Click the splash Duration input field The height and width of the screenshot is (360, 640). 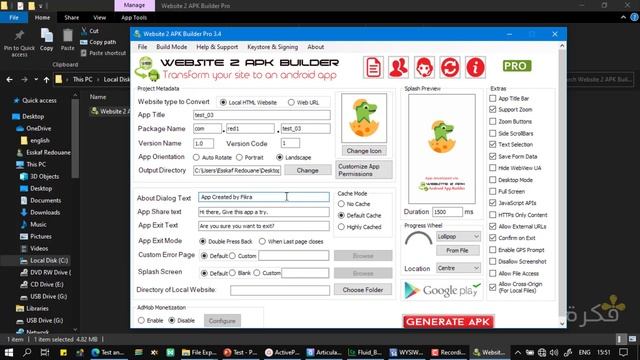pyautogui.click(x=447, y=212)
